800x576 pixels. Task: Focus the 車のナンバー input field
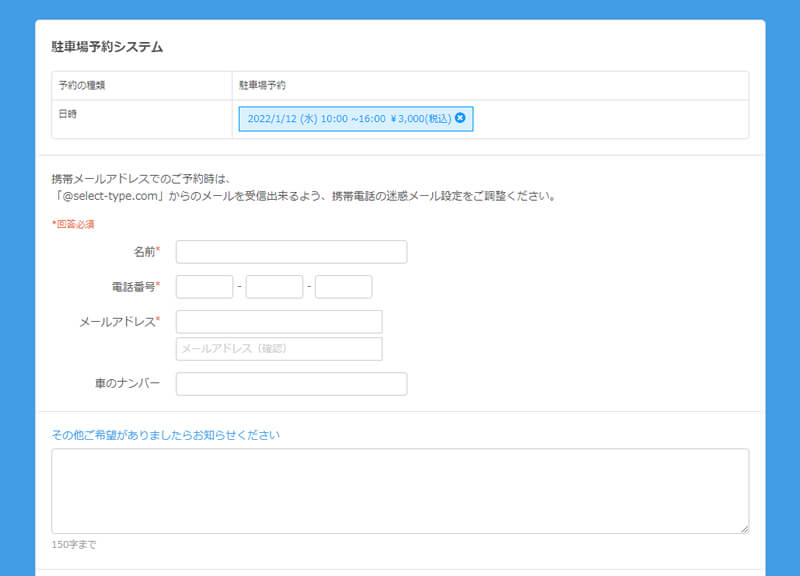291,384
